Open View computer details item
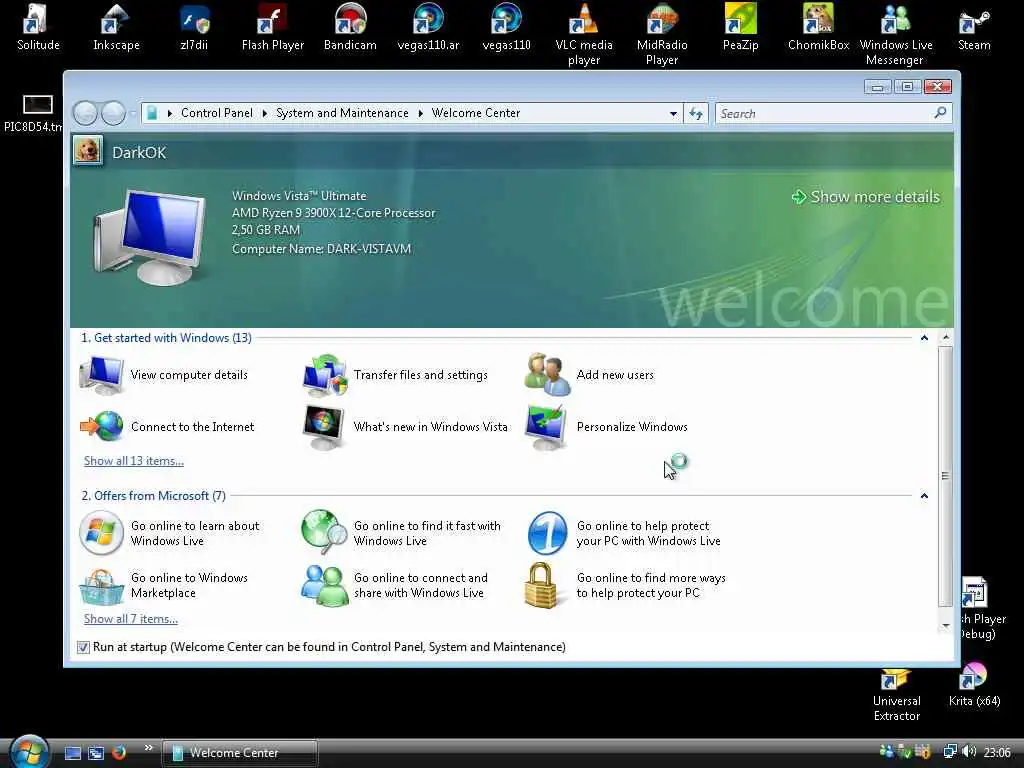 coord(164,375)
